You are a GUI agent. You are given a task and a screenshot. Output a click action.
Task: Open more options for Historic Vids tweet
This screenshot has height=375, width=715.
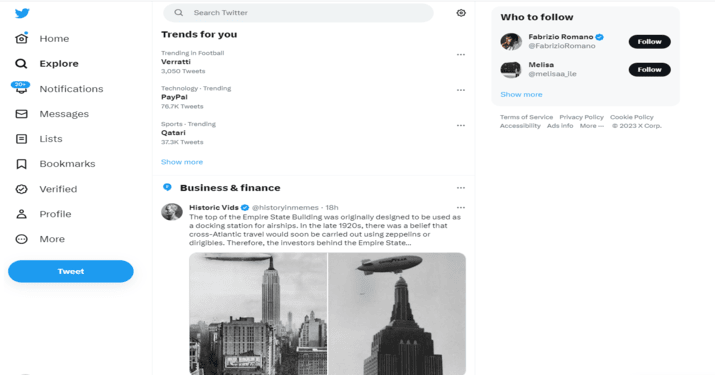point(461,208)
